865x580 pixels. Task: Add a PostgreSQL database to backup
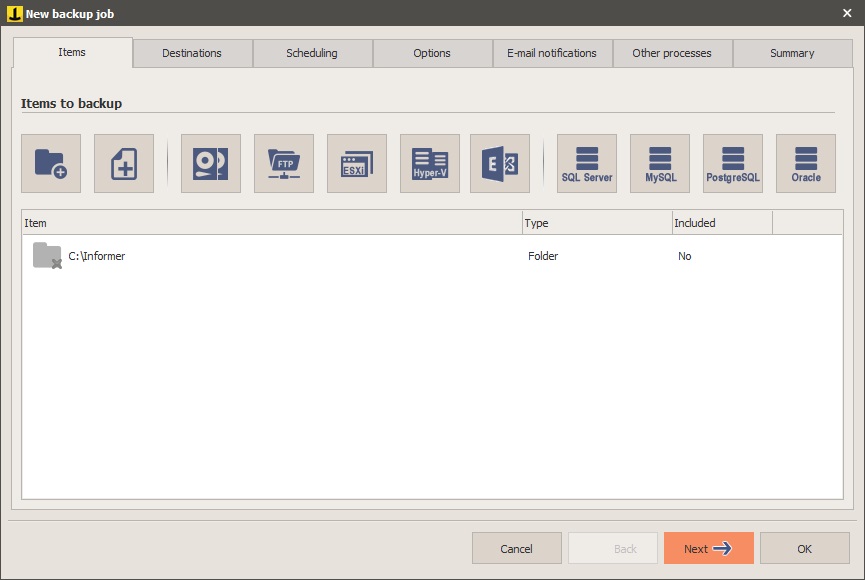tap(733, 162)
